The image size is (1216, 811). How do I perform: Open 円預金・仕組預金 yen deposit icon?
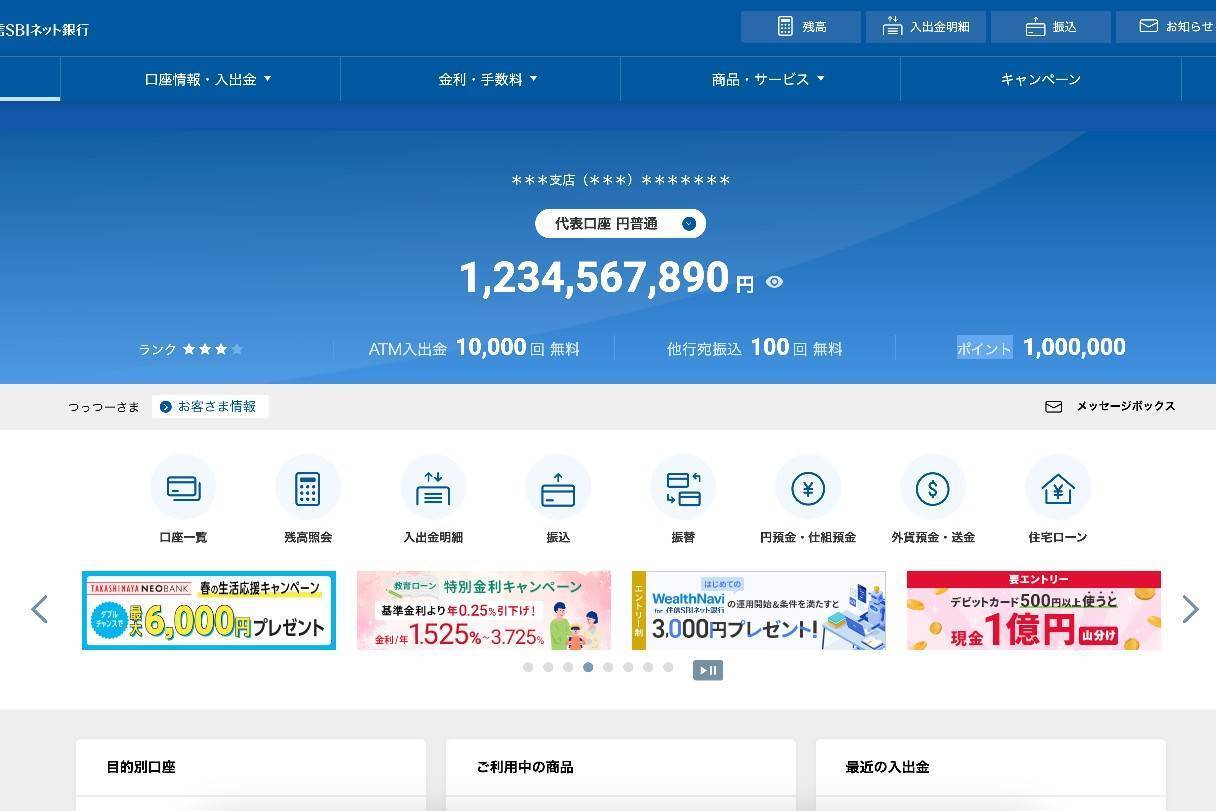click(808, 487)
